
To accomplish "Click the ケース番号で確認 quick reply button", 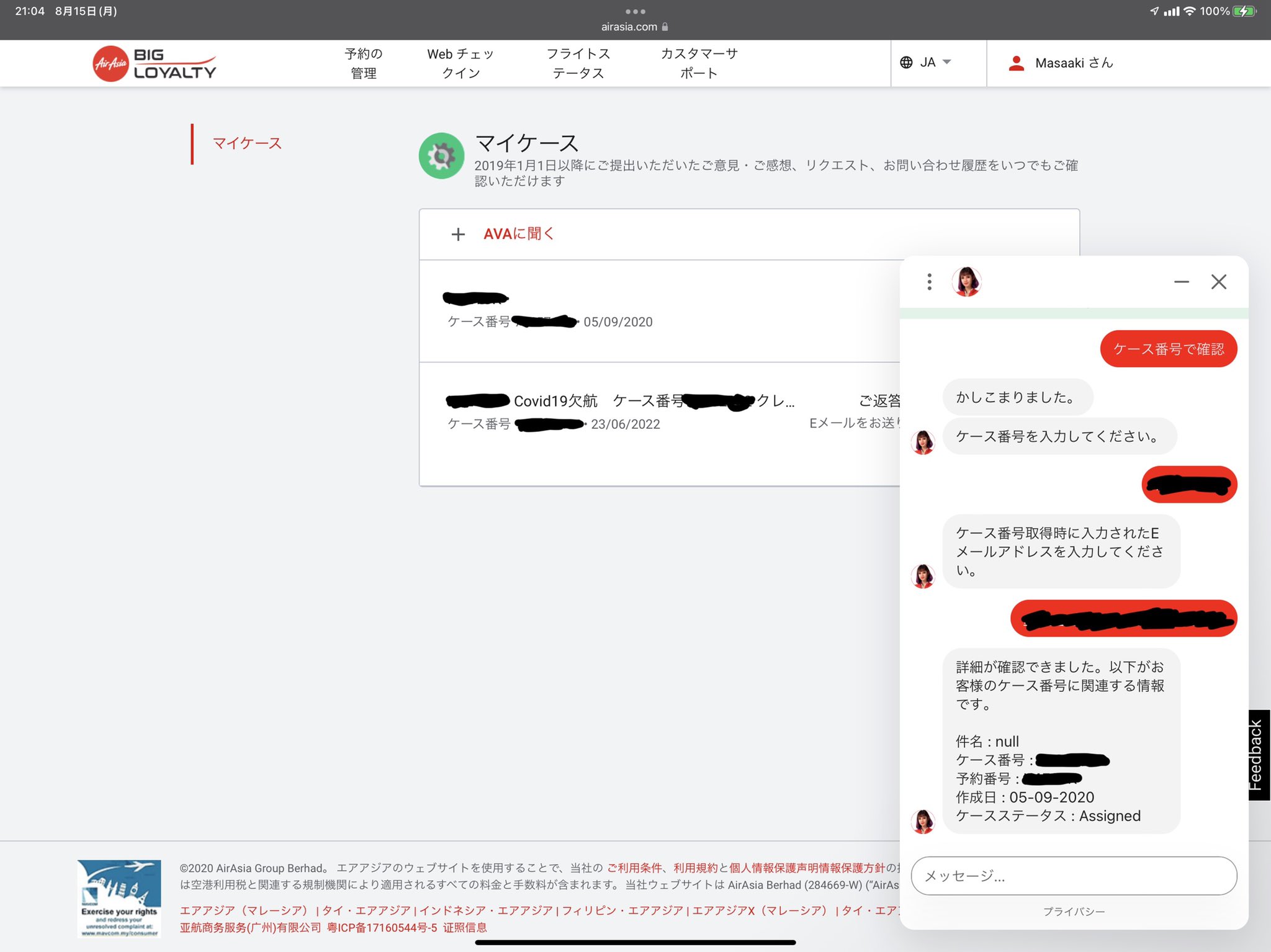I will [1169, 349].
